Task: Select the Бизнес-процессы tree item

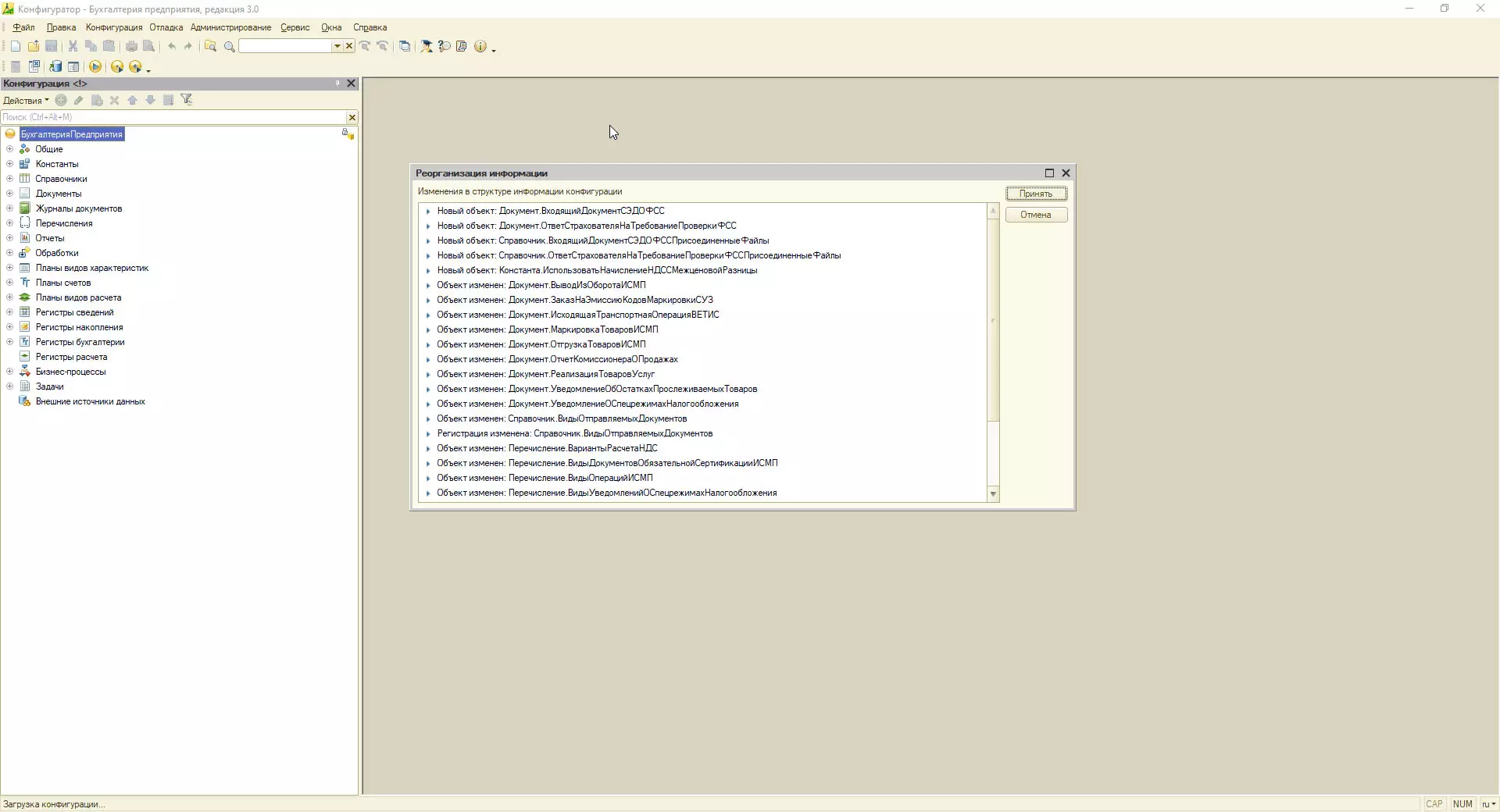Action: coord(70,372)
